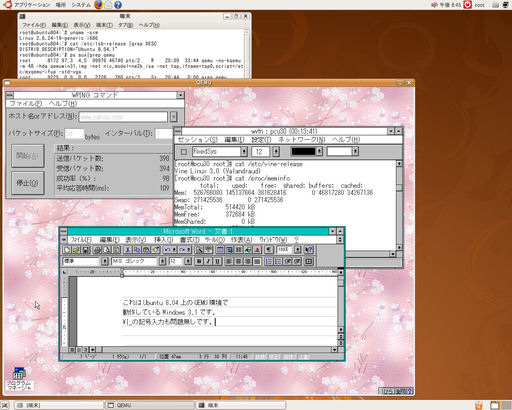Open the Drawing toolbar icon in Word
This screenshot has width=512, height=410.
(248, 250)
